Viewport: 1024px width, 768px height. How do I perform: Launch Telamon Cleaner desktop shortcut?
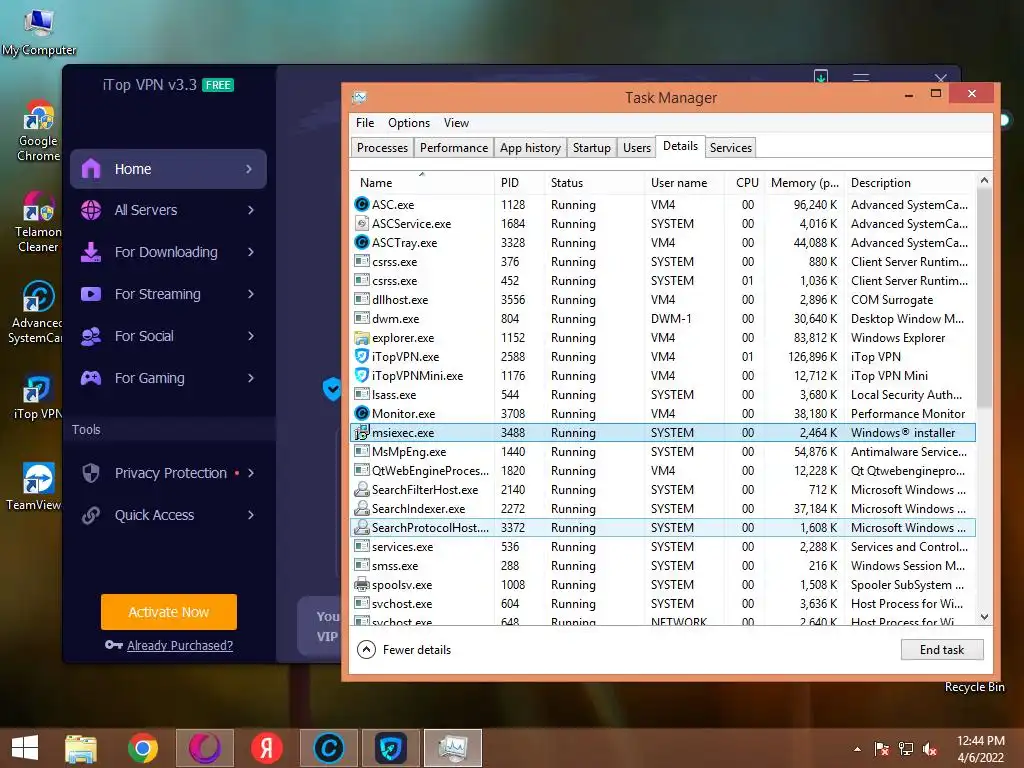[38, 222]
